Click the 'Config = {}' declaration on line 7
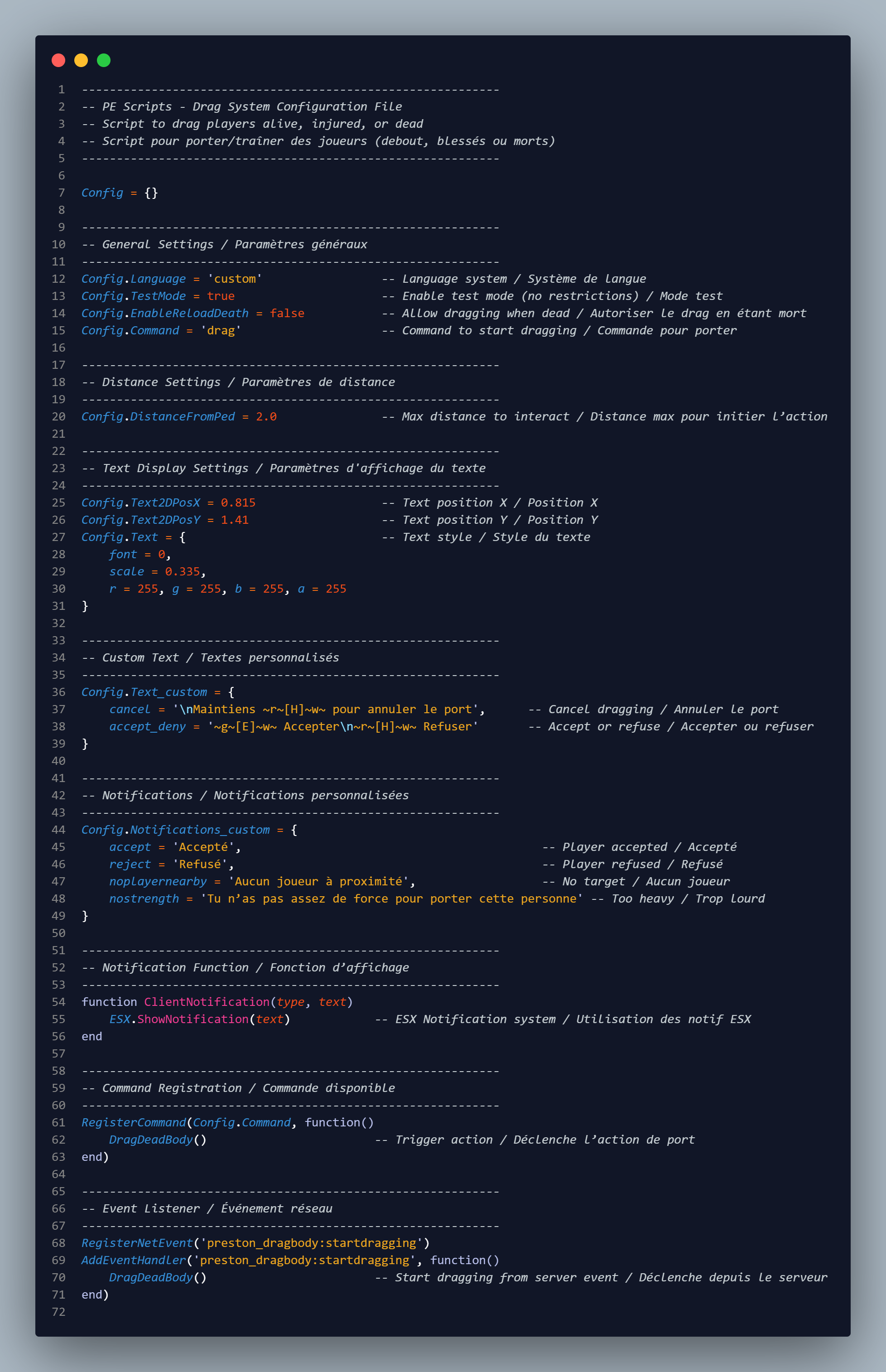This screenshot has width=886, height=1372. click(120, 193)
